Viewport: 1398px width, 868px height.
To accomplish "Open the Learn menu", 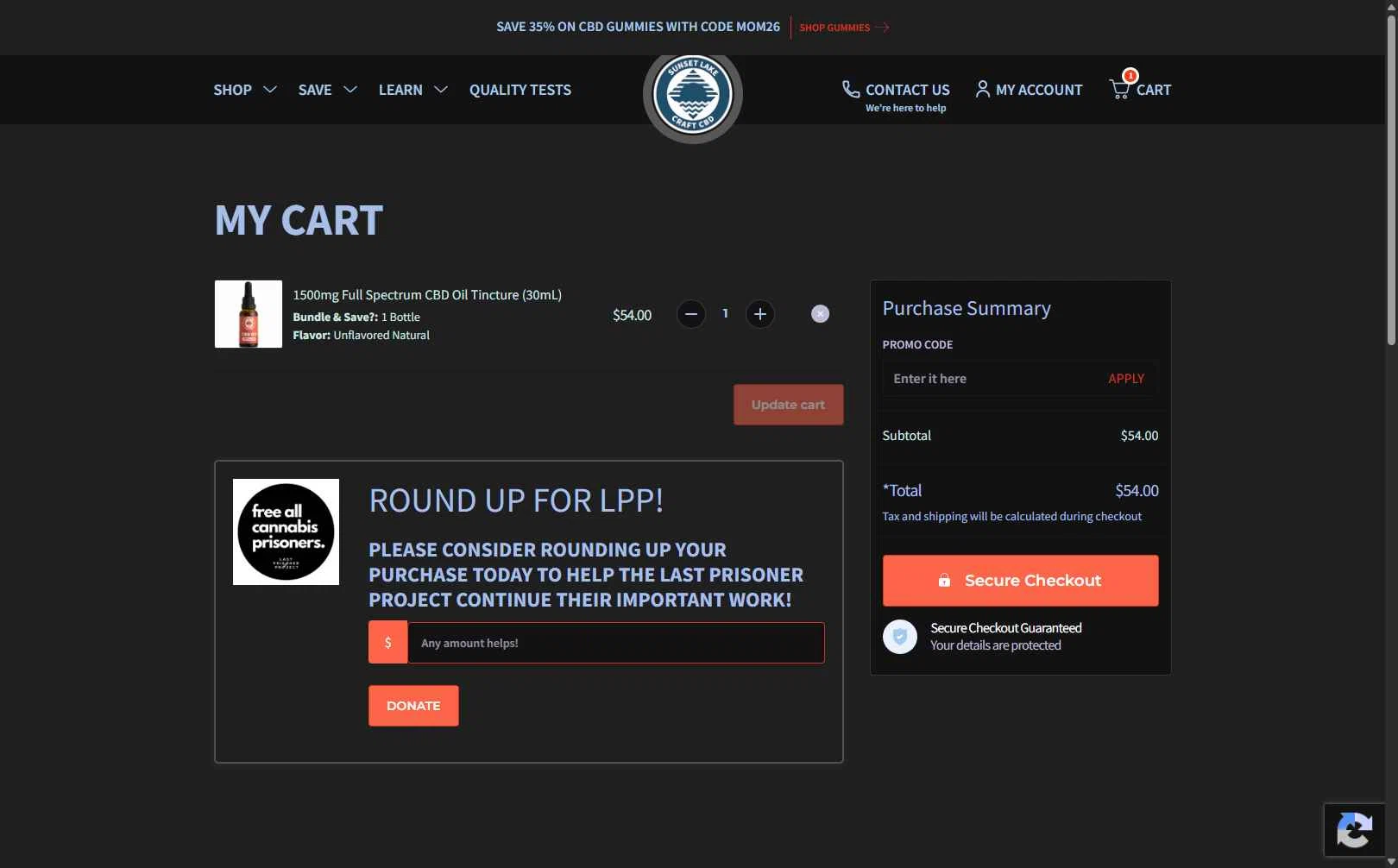I will point(400,90).
